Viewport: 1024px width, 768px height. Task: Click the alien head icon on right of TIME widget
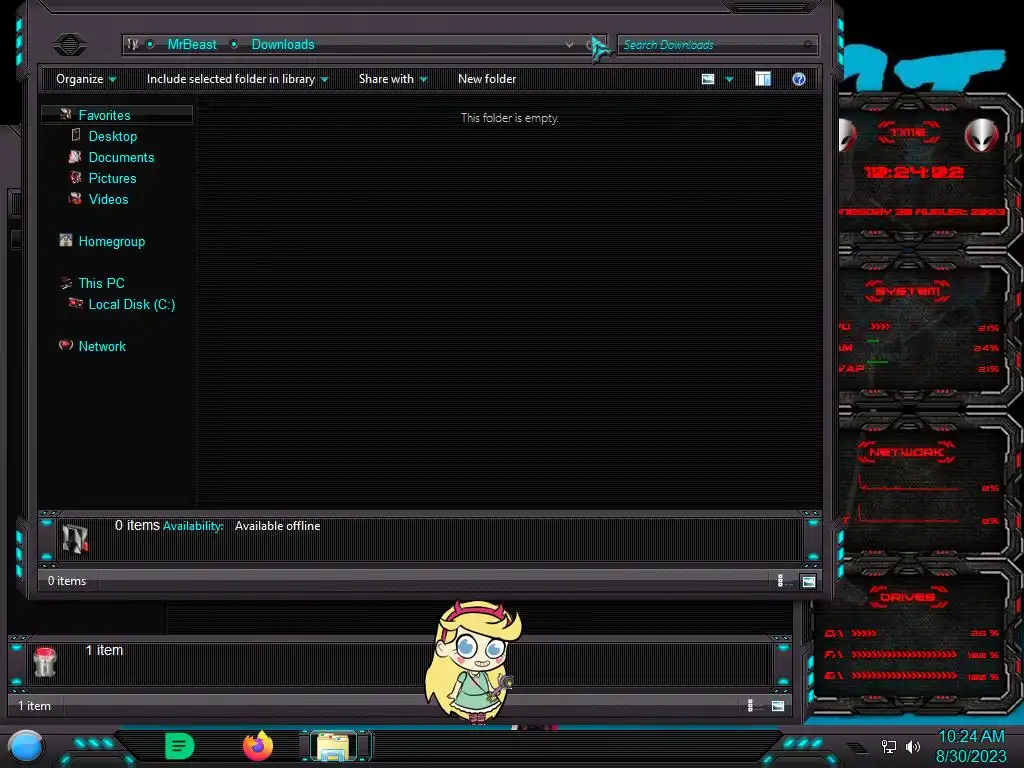982,135
